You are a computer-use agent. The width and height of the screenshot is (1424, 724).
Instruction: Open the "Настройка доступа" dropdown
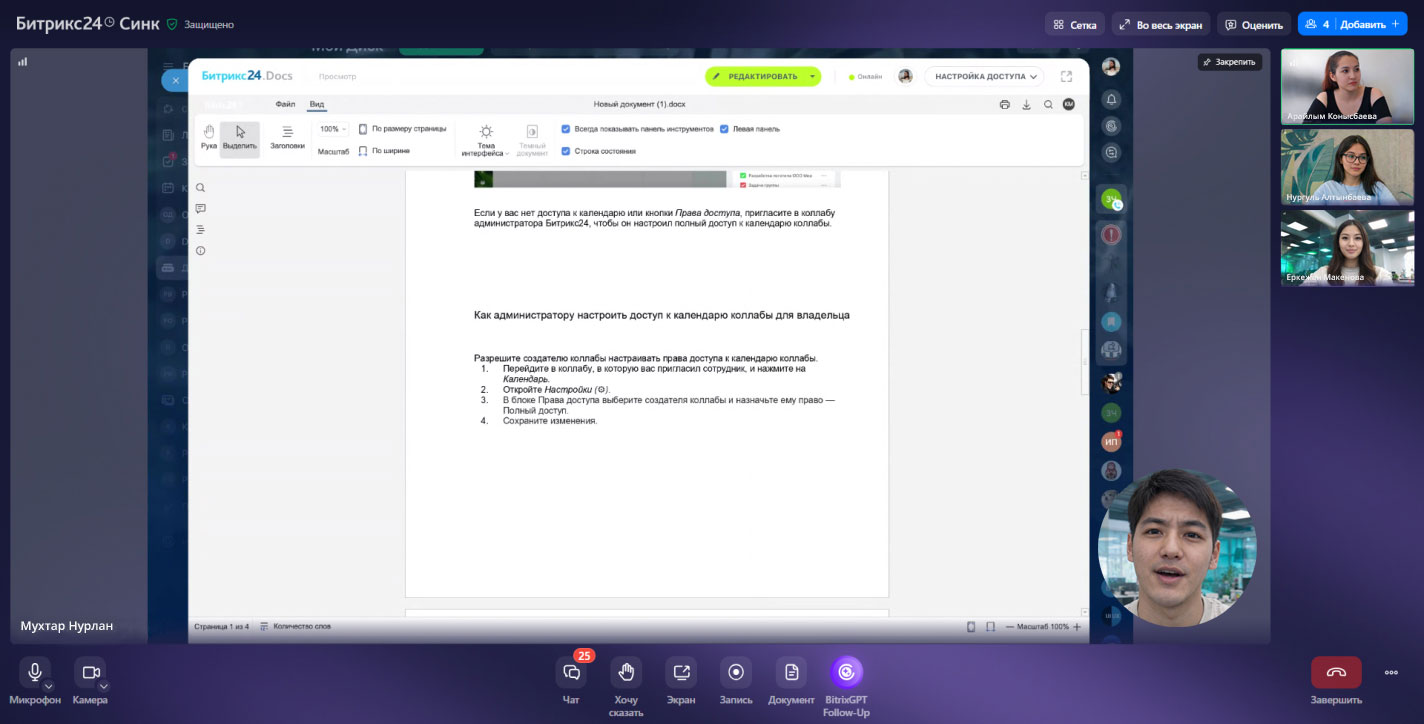pyautogui.click(x=984, y=76)
